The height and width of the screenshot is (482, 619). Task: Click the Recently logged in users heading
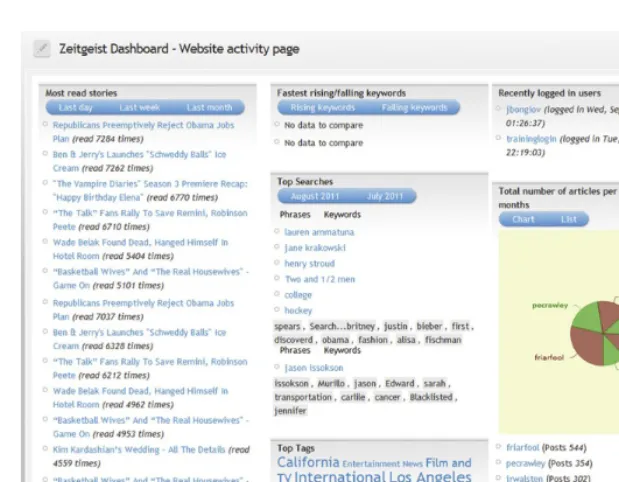coord(550,93)
